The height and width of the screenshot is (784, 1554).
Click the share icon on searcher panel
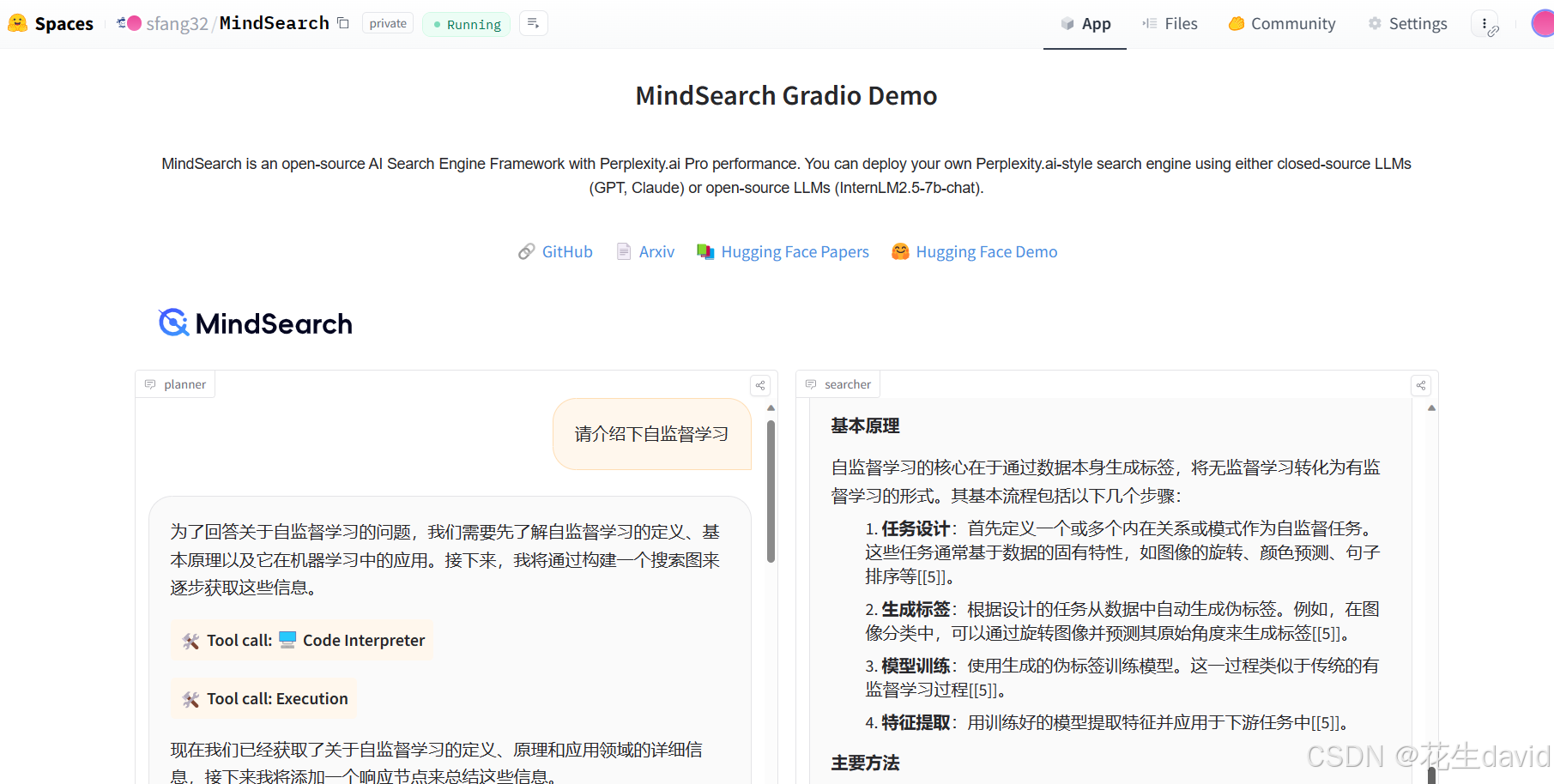1421,385
